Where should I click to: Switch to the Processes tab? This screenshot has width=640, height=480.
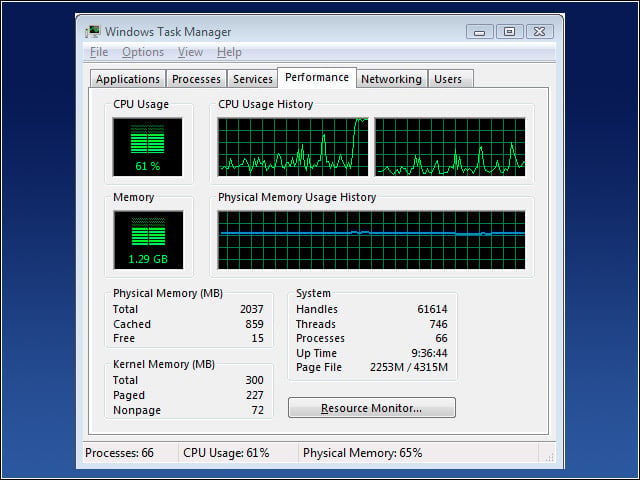pyautogui.click(x=196, y=79)
